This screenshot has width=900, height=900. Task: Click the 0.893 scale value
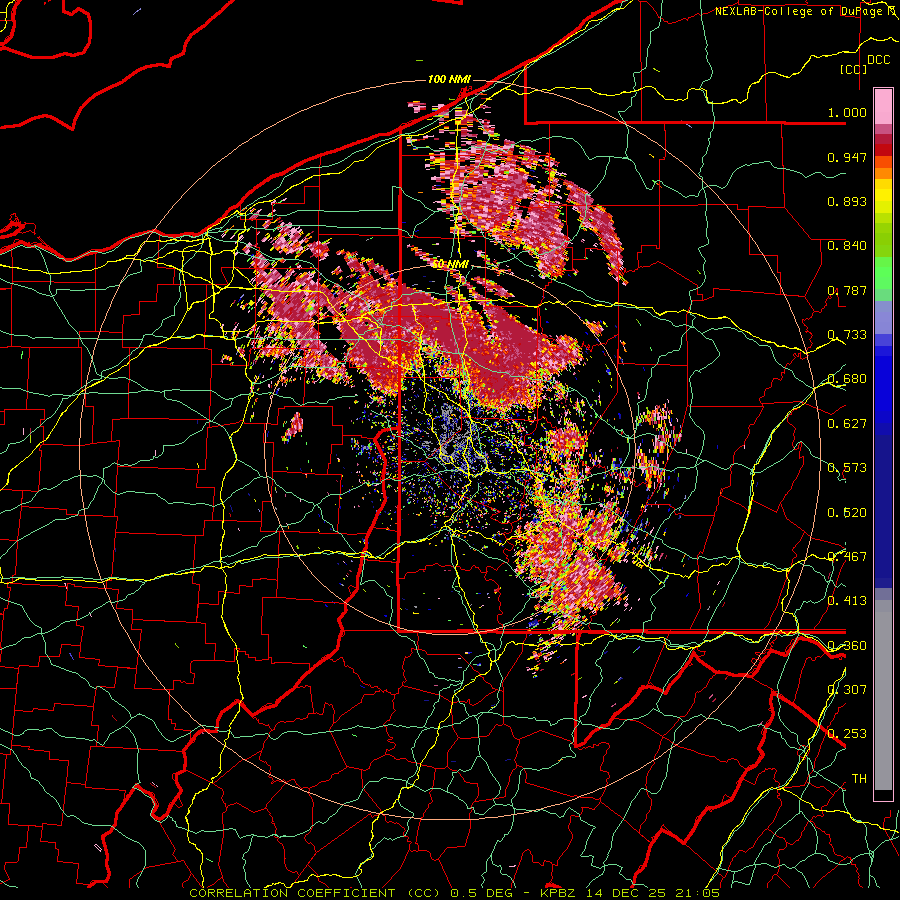[847, 201]
